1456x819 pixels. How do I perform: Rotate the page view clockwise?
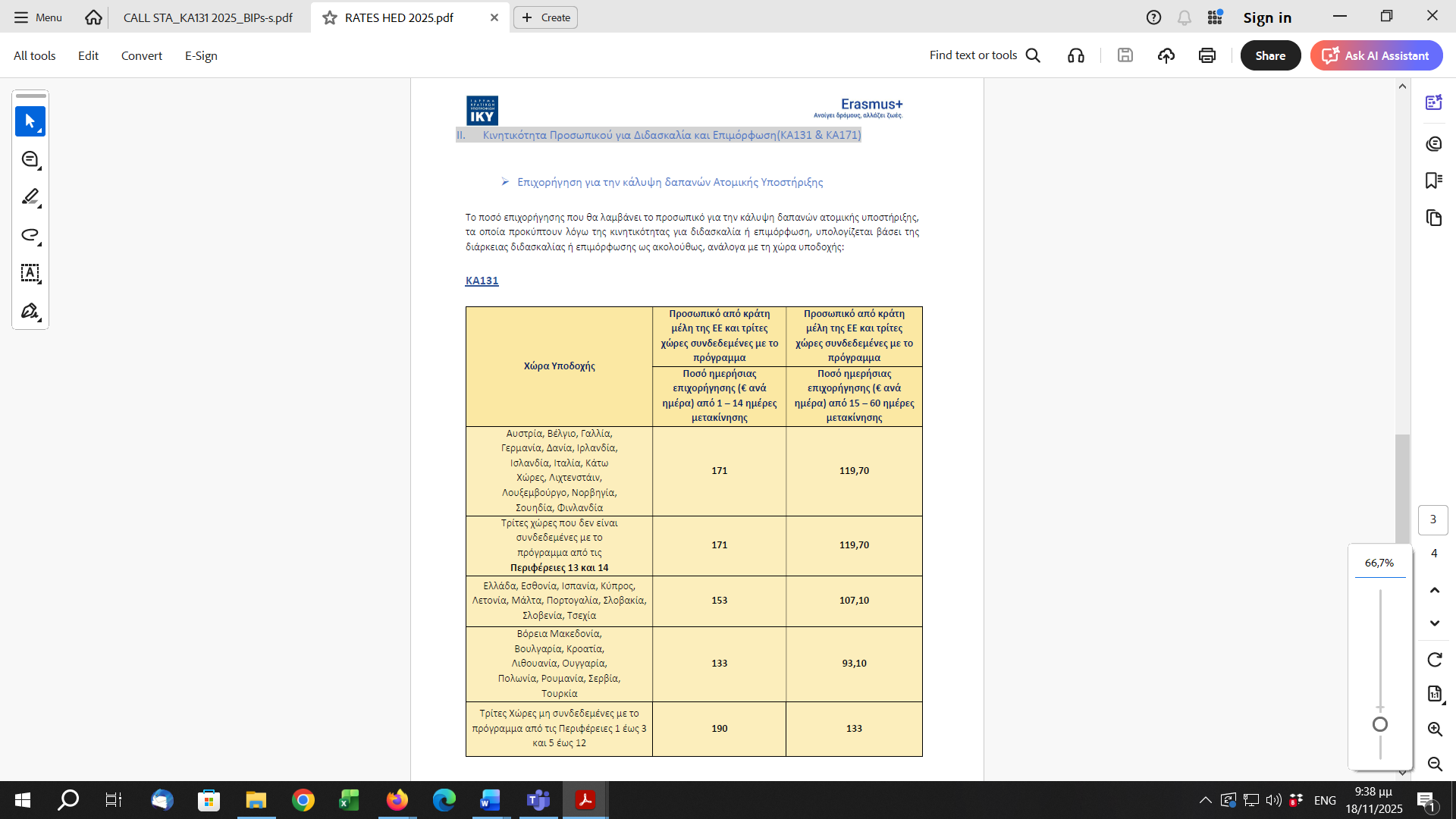(x=1434, y=660)
